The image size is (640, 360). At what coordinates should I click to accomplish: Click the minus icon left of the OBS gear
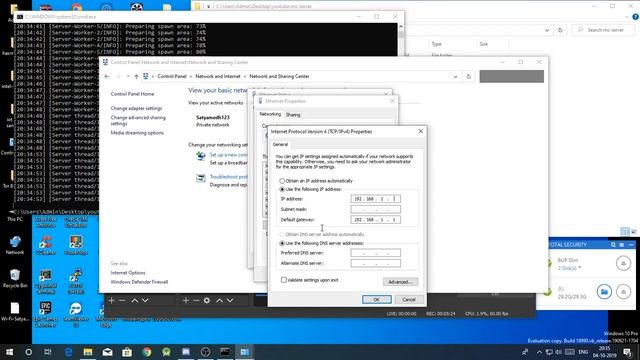[196, 300]
